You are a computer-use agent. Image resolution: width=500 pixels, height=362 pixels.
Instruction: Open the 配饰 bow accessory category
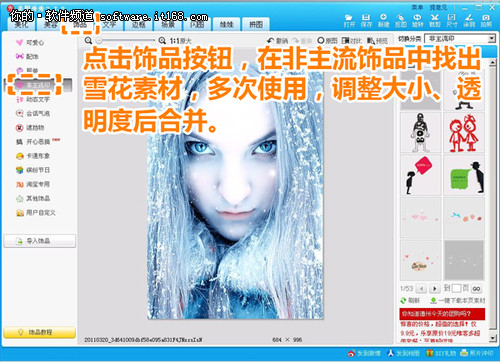coord(27,56)
